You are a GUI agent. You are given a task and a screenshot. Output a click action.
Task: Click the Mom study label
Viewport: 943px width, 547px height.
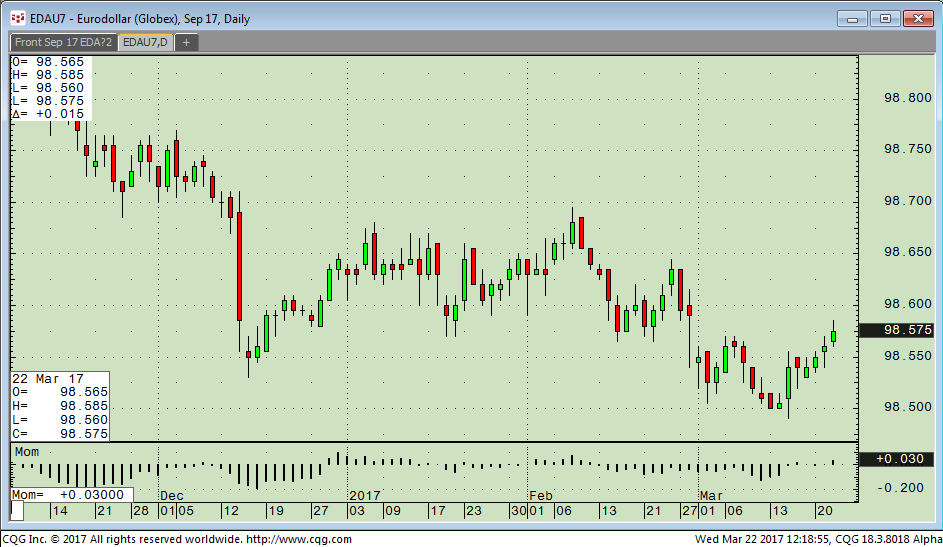[x=26, y=451]
